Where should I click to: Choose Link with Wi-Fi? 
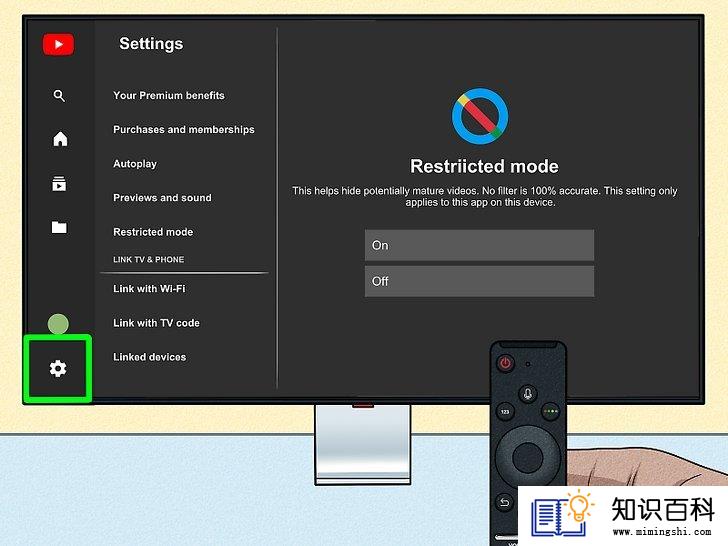(x=149, y=289)
